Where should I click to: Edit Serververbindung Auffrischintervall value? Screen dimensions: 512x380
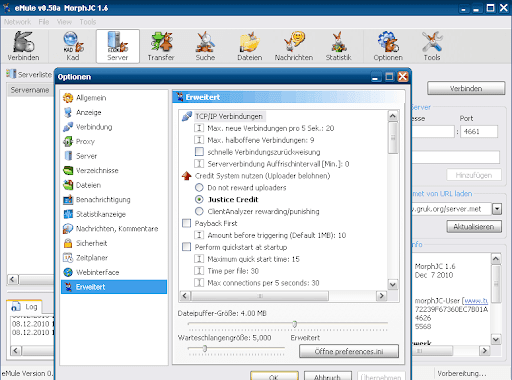tap(278, 164)
